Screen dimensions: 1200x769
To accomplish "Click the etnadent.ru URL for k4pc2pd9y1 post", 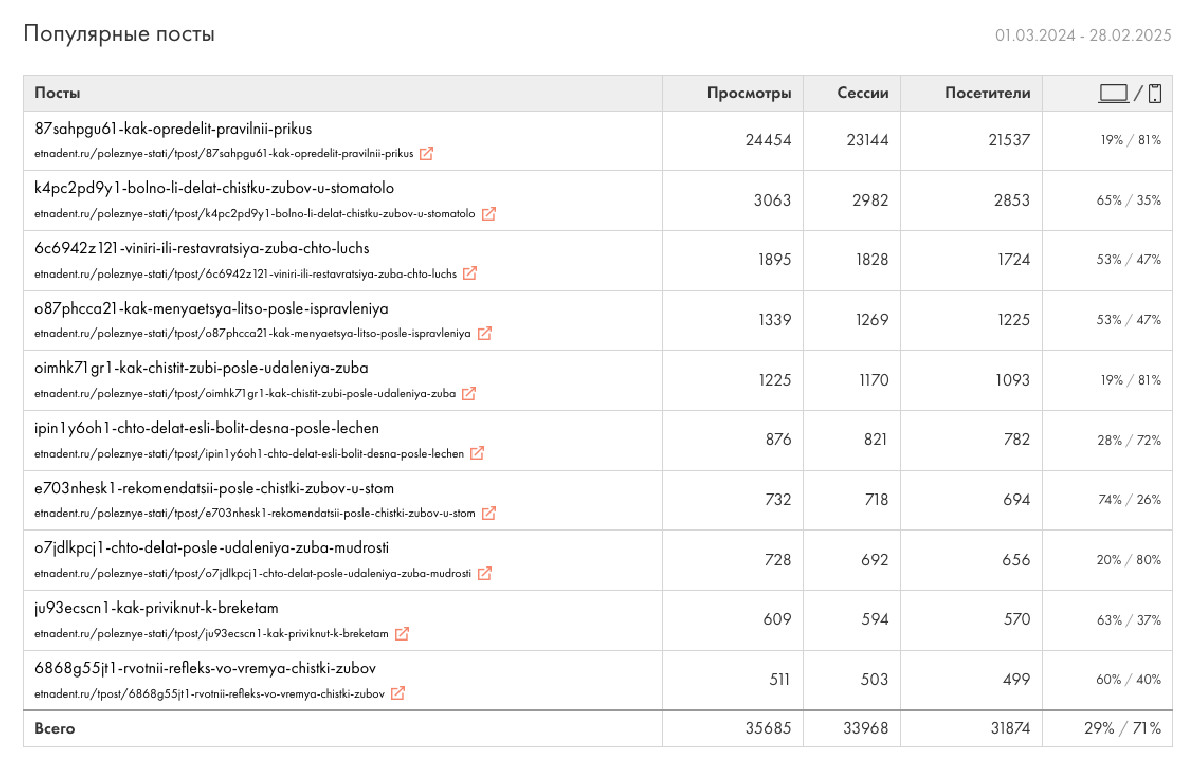I will pos(255,214).
